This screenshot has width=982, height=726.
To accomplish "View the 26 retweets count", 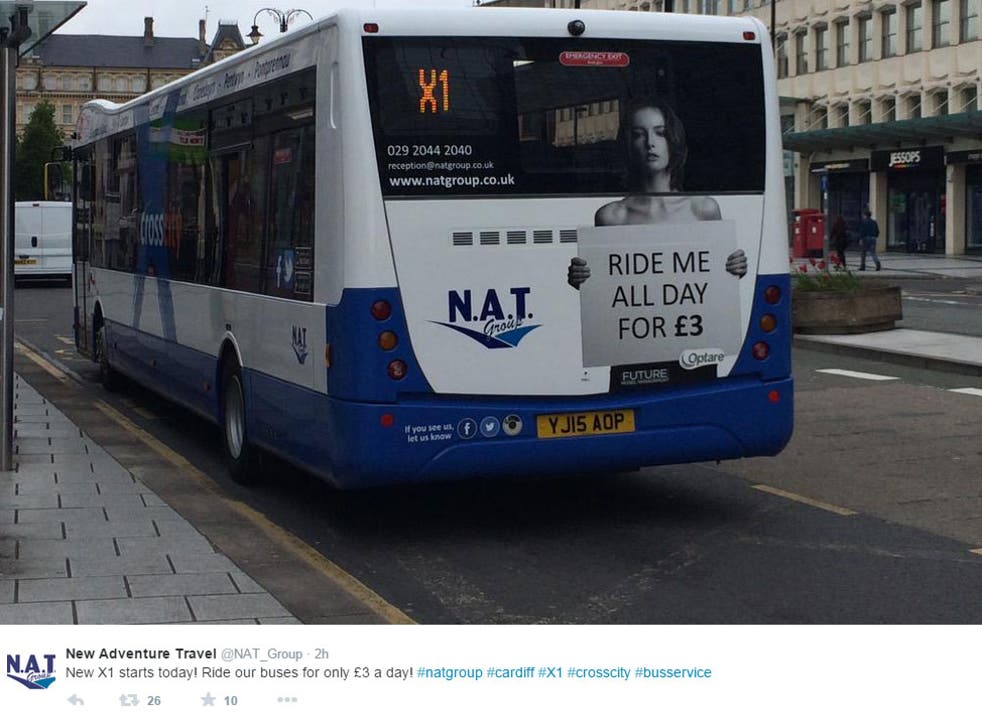I will [x=154, y=701].
